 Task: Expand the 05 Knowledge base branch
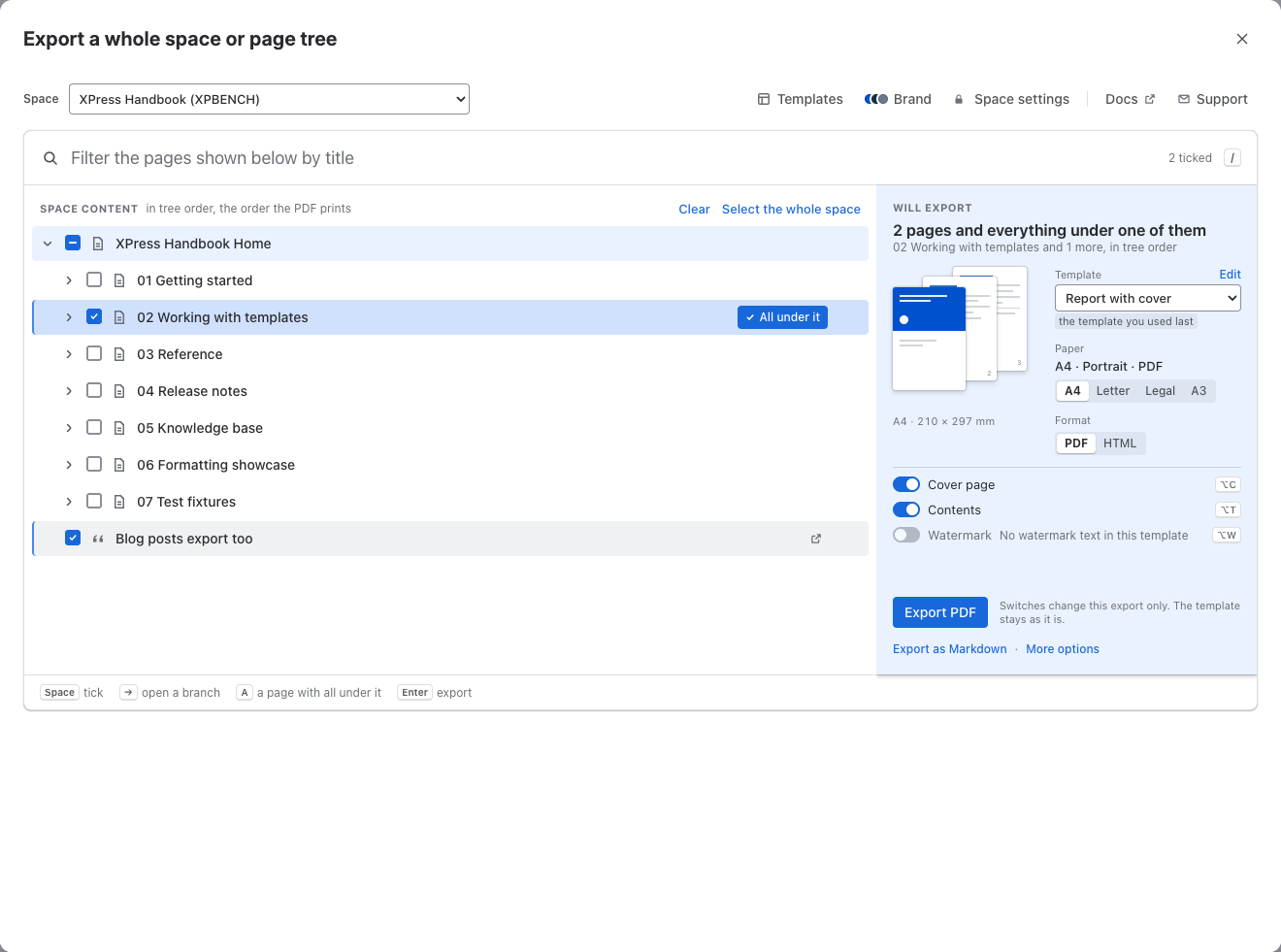point(69,428)
